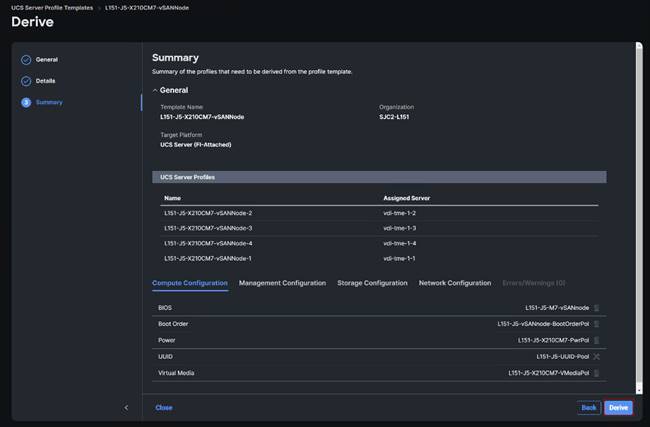Image resolution: width=650 pixels, height=427 pixels.
Task: Click scrollbar down arrow
Action: tap(639, 390)
